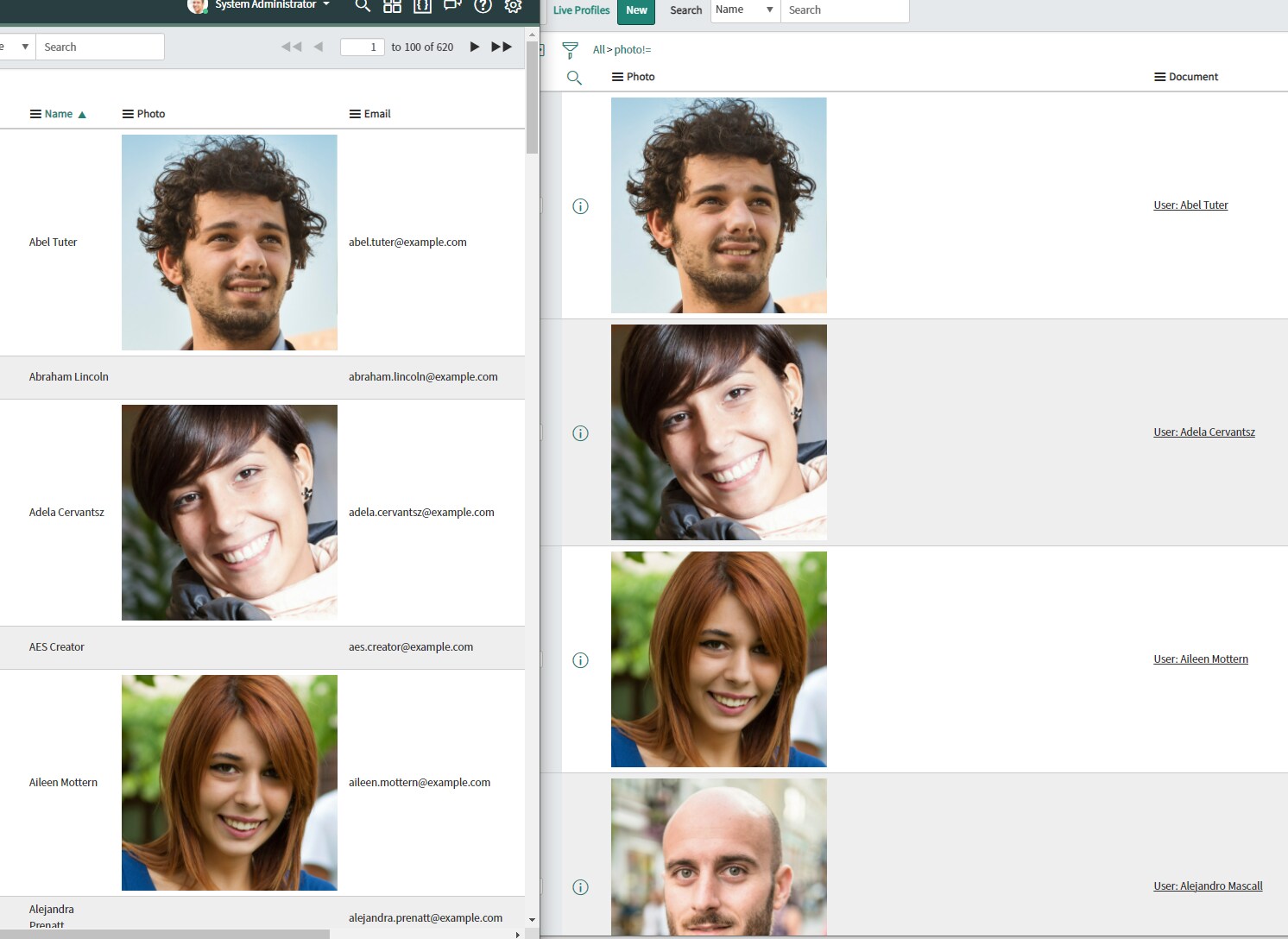This screenshot has width=1288, height=939.
Task: Go to first page of user list
Action: [291, 47]
